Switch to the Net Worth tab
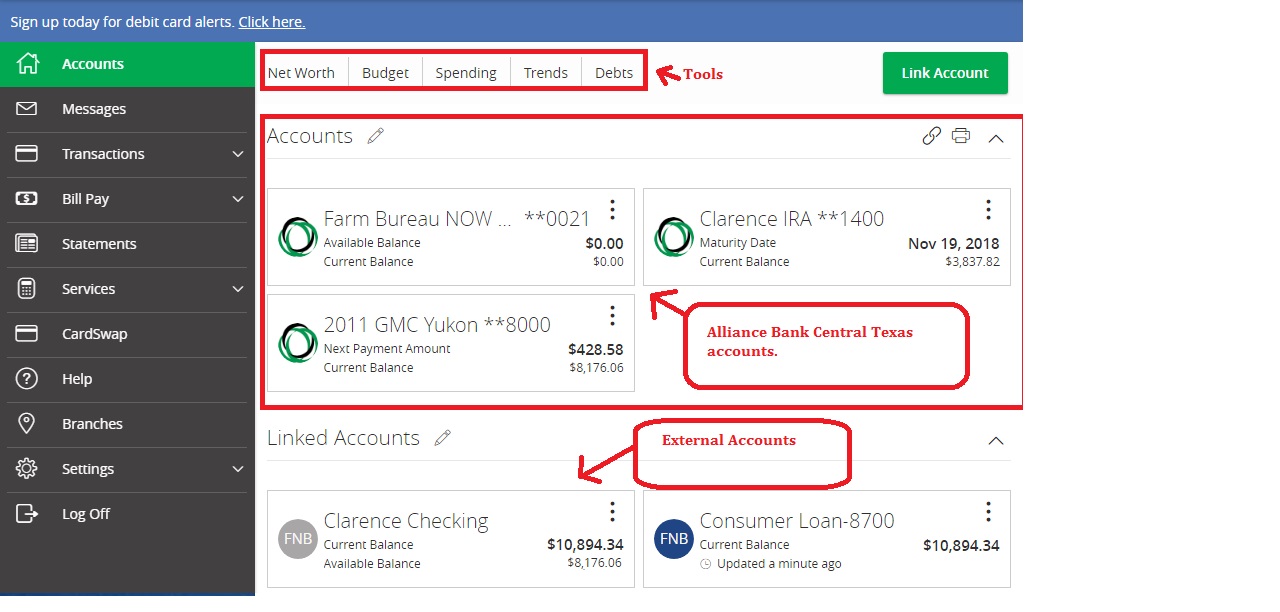Image resolution: width=1280 pixels, height=612 pixels. [x=301, y=73]
